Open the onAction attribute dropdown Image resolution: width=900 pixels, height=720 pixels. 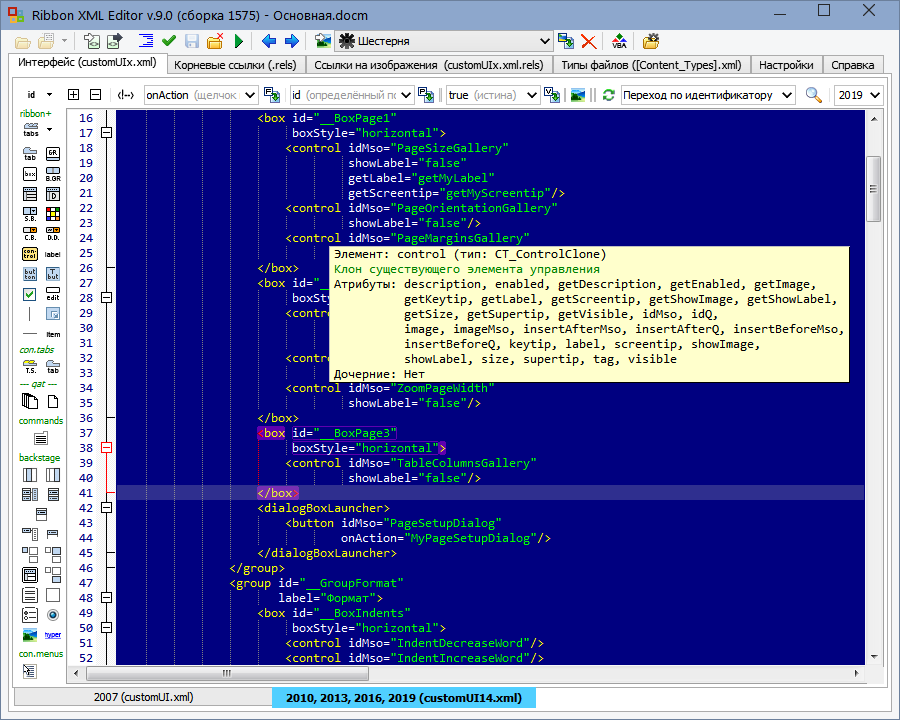pos(250,95)
